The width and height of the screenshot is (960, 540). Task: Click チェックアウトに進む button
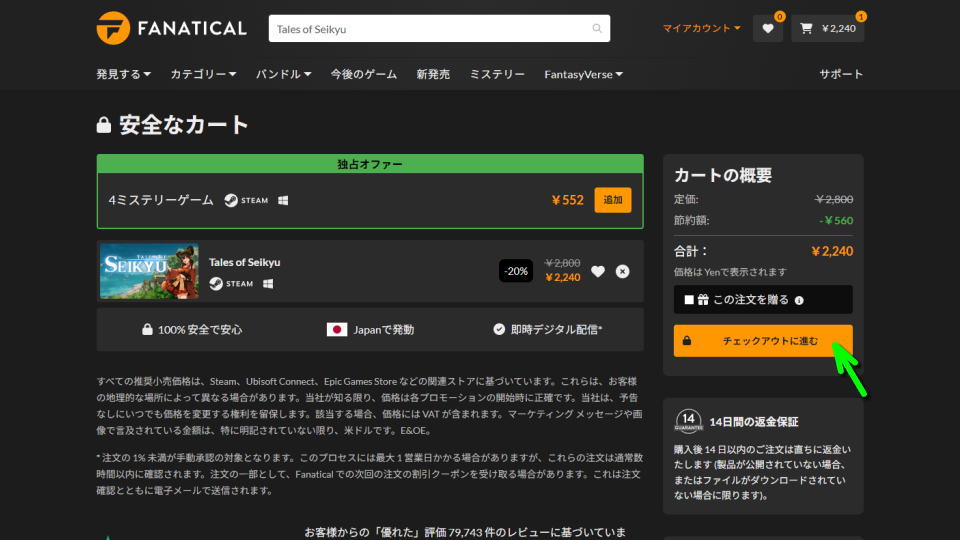(x=763, y=340)
